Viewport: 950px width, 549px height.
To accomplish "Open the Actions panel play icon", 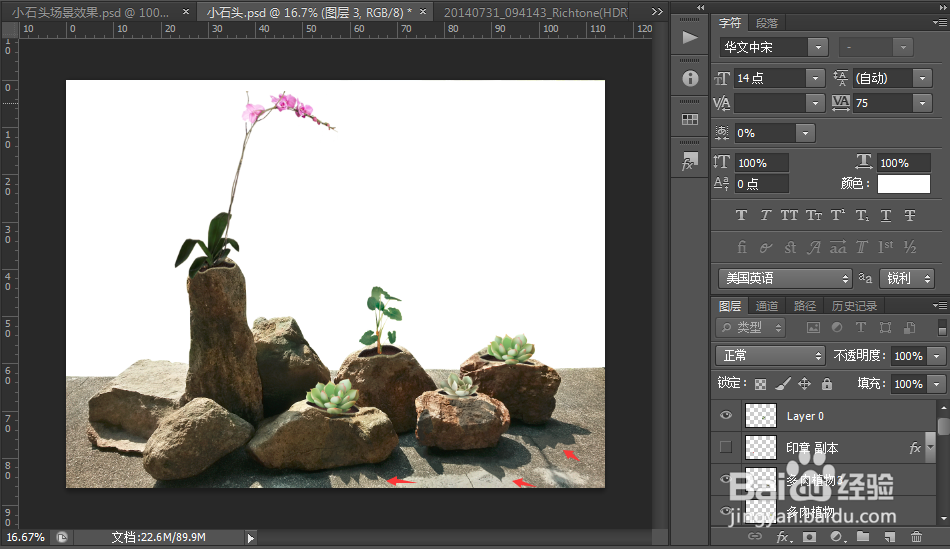I will (689, 38).
